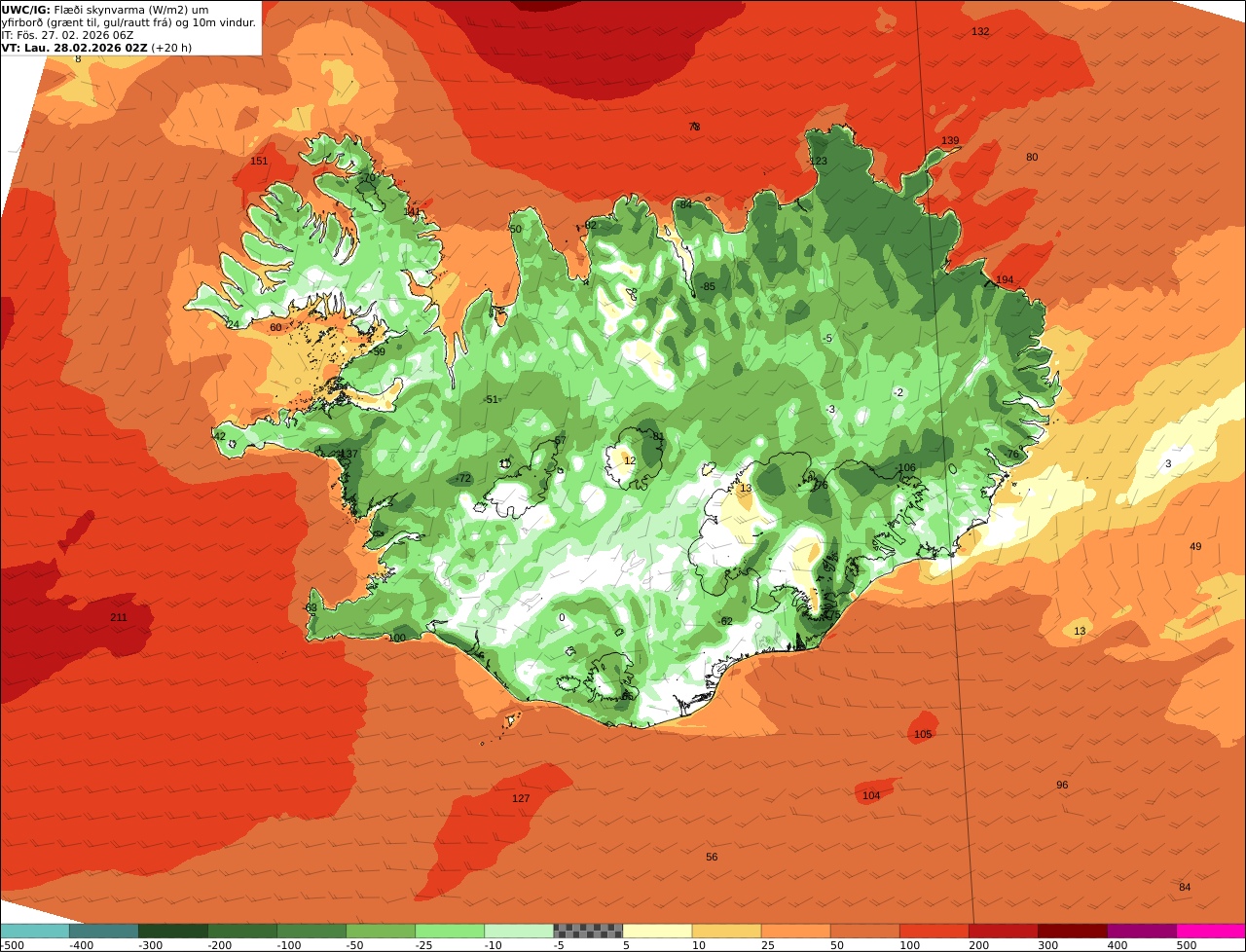The width and height of the screenshot is (1246, 952).
Task: Click the '+20 h' forecast offset text
Action: (x=171, y=48)
